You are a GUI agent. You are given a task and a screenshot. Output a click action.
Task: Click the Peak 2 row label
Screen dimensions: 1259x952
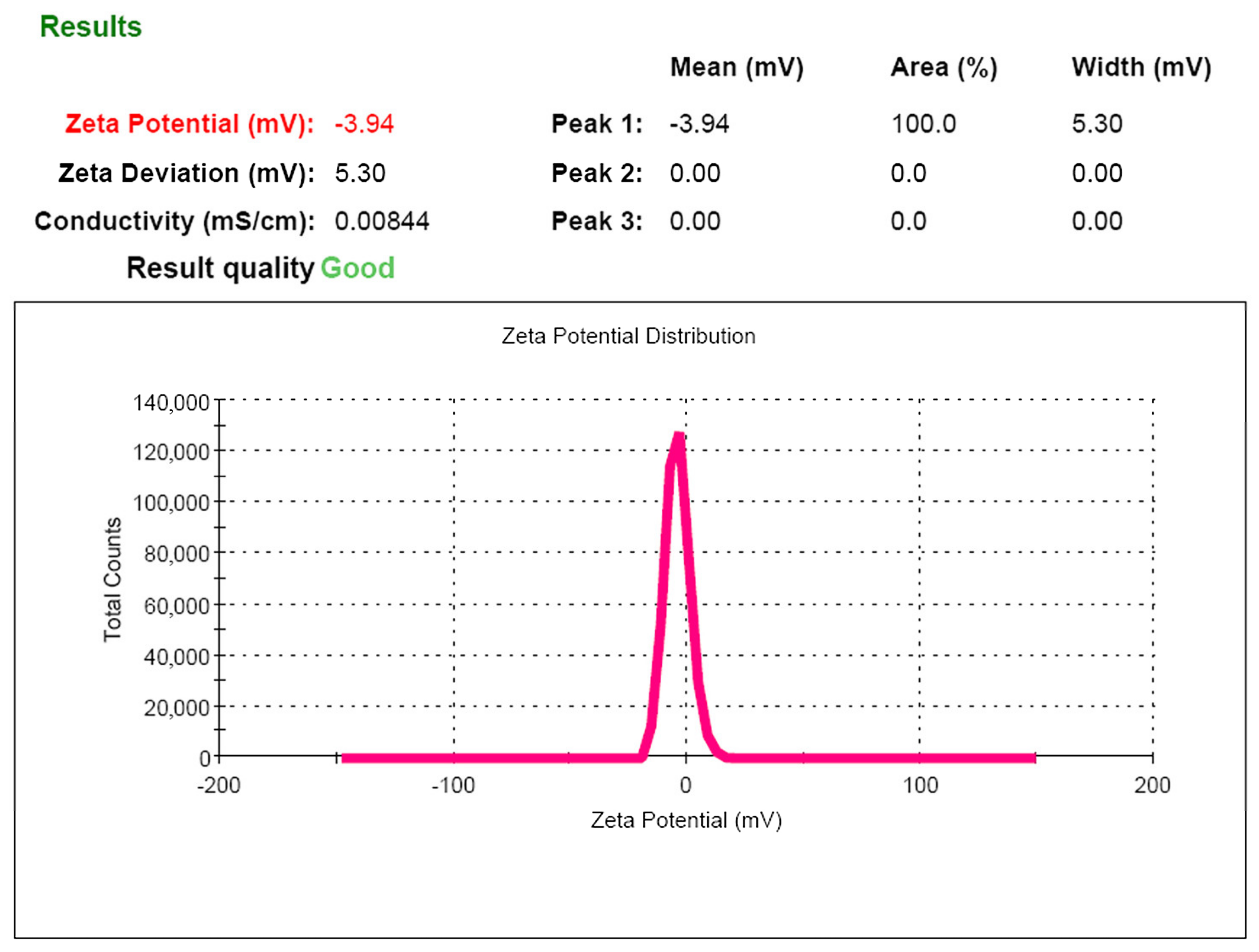pyautogui.click(x=597, y=173)
